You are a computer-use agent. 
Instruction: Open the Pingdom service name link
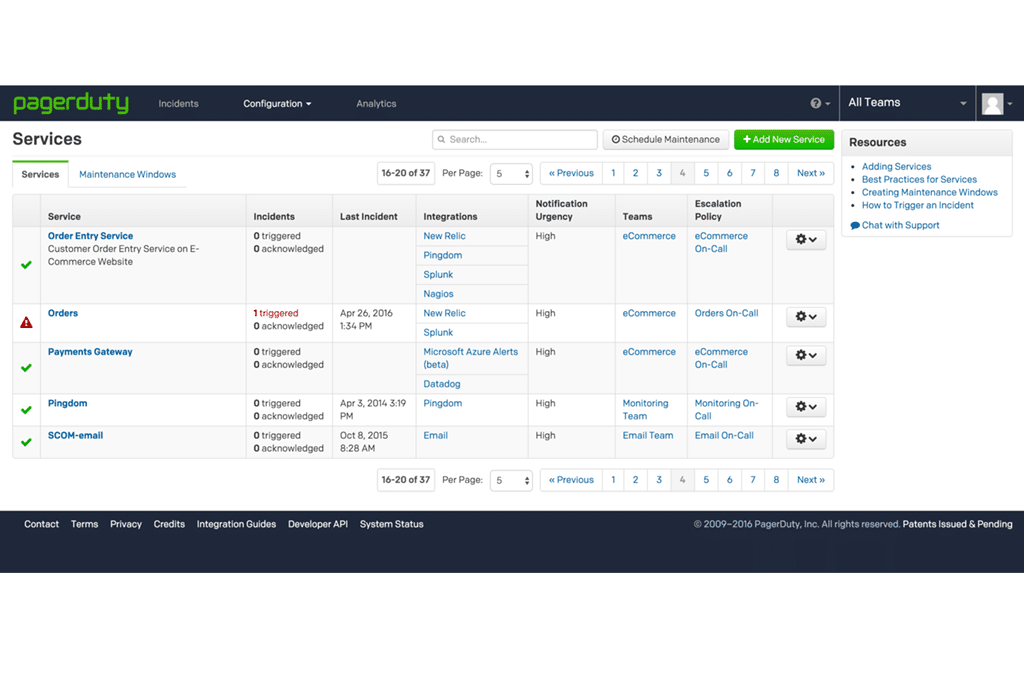tap(67, 403)
